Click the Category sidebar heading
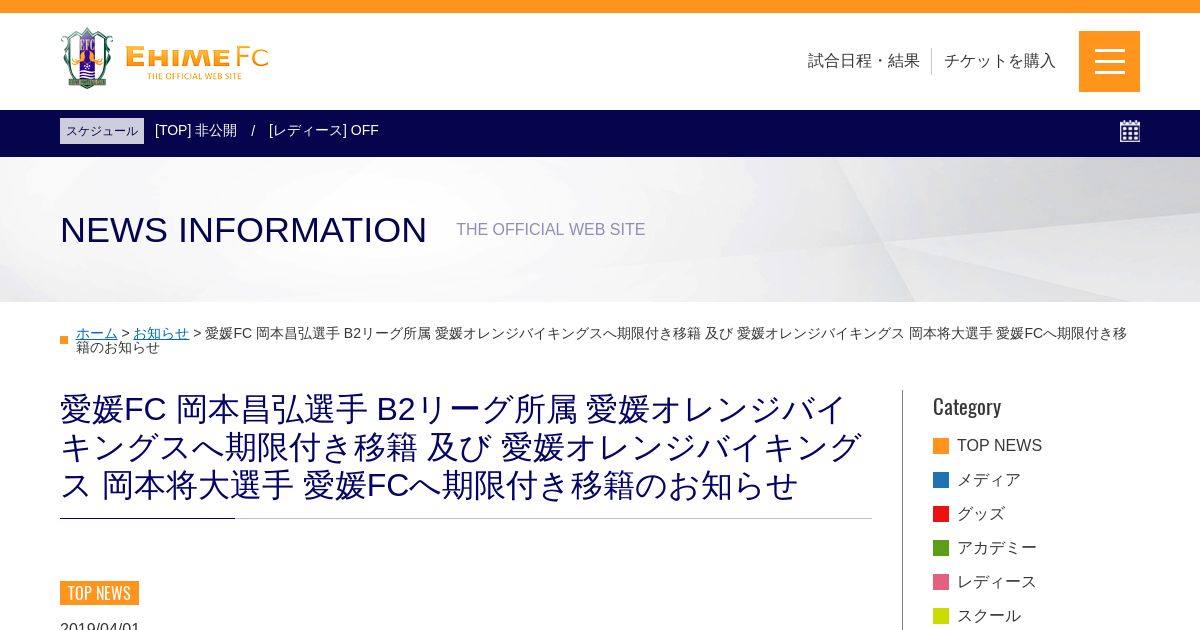This screenshot has width=1200, height=630. 967,406
